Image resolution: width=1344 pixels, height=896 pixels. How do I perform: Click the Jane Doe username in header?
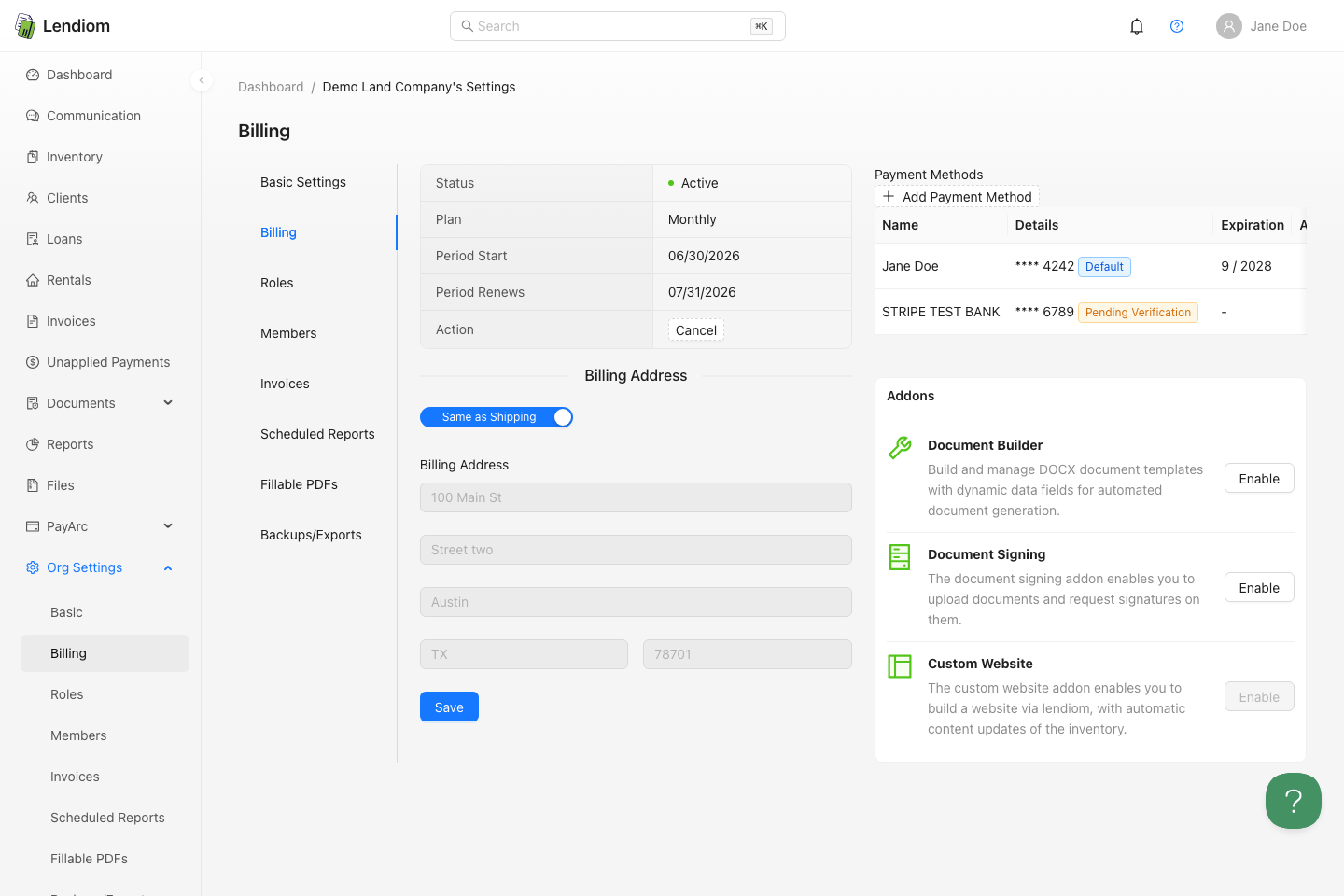1279,26
